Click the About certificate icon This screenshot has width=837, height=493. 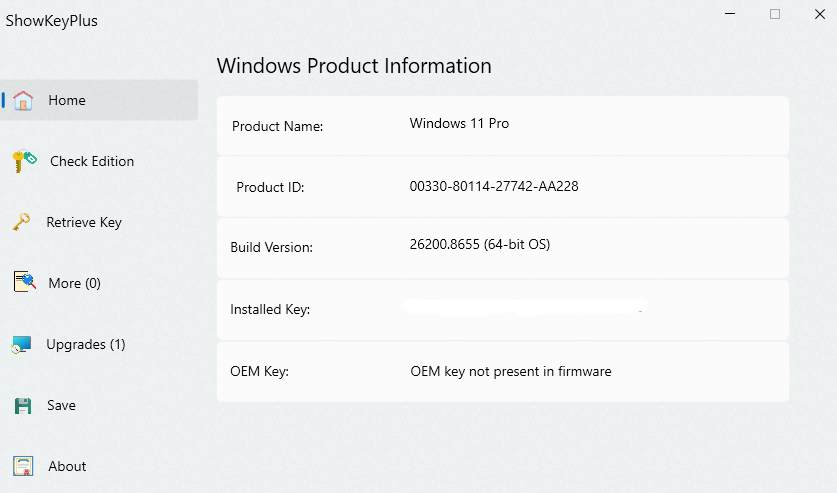[x=23, y=466]
